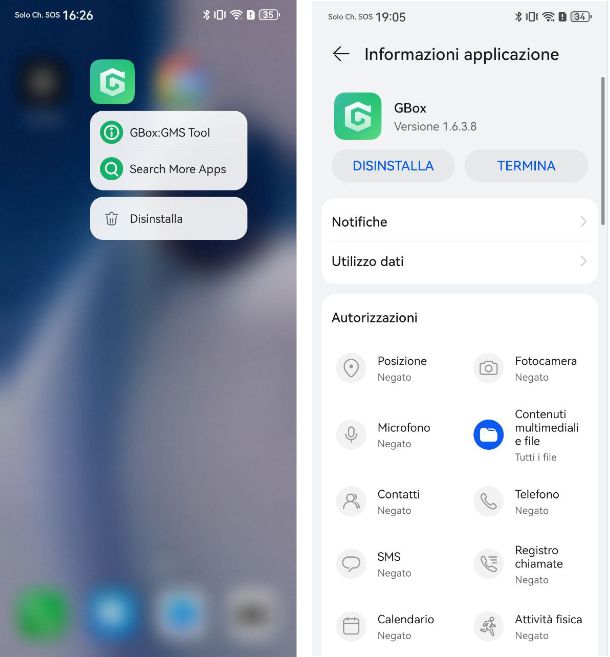Click the Tutti i file status text
Image resolution: width=610 pixels, height=657 pixels.
(536, 457)
